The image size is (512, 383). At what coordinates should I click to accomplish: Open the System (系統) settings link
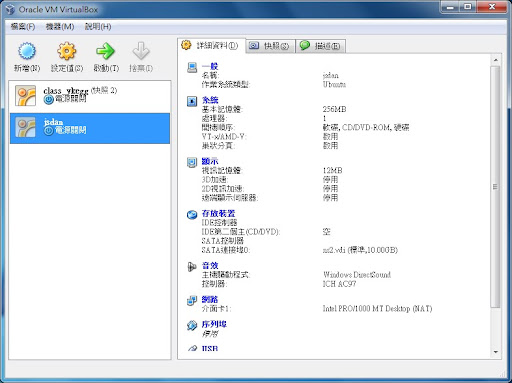click(x=210, y=100)
